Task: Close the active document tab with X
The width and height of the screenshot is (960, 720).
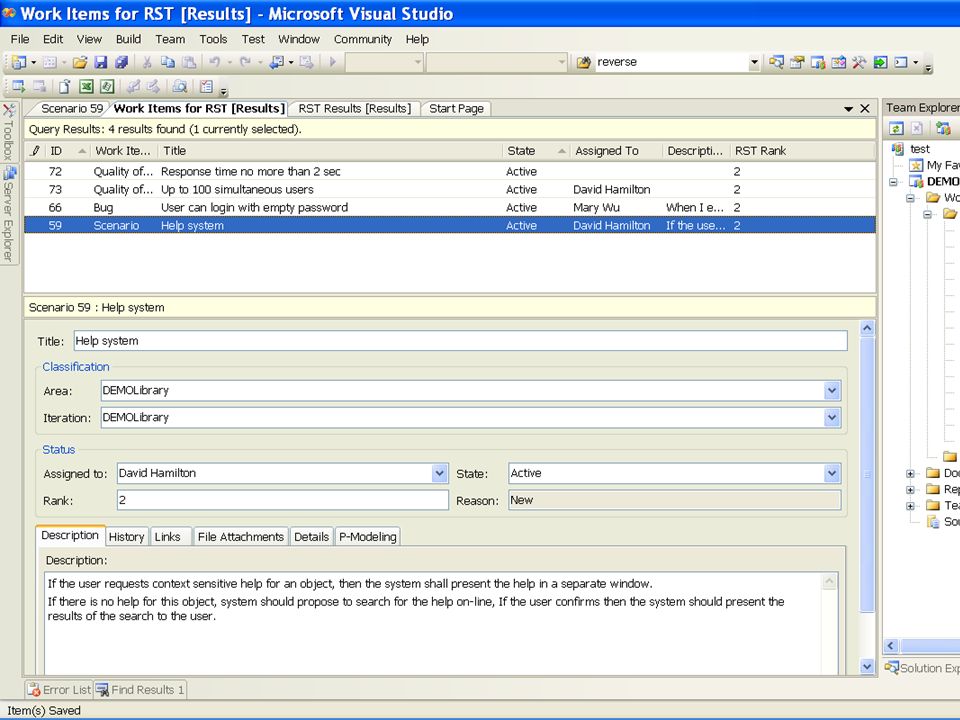Action: 865,108
